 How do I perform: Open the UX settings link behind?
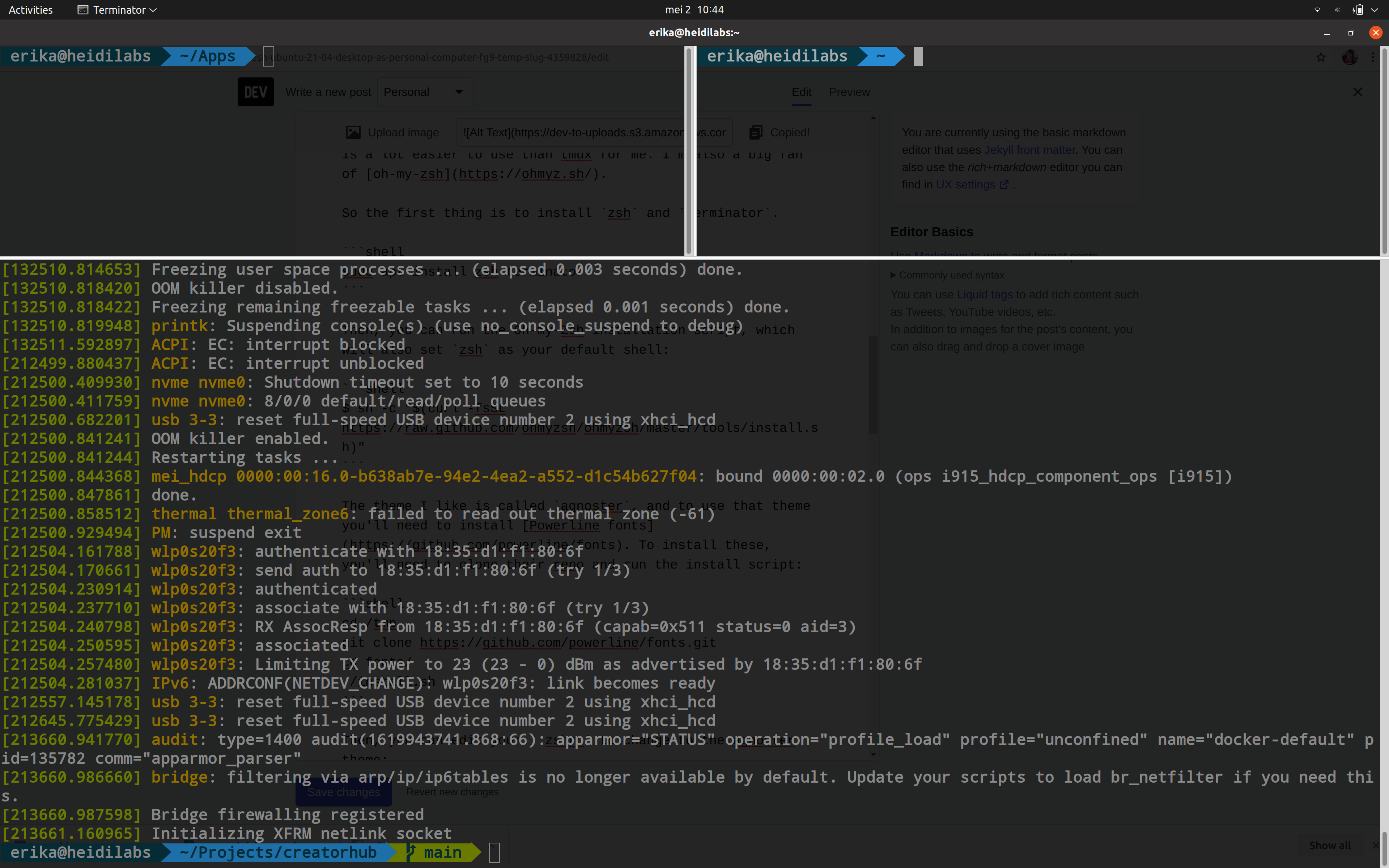tap(972, 185)
